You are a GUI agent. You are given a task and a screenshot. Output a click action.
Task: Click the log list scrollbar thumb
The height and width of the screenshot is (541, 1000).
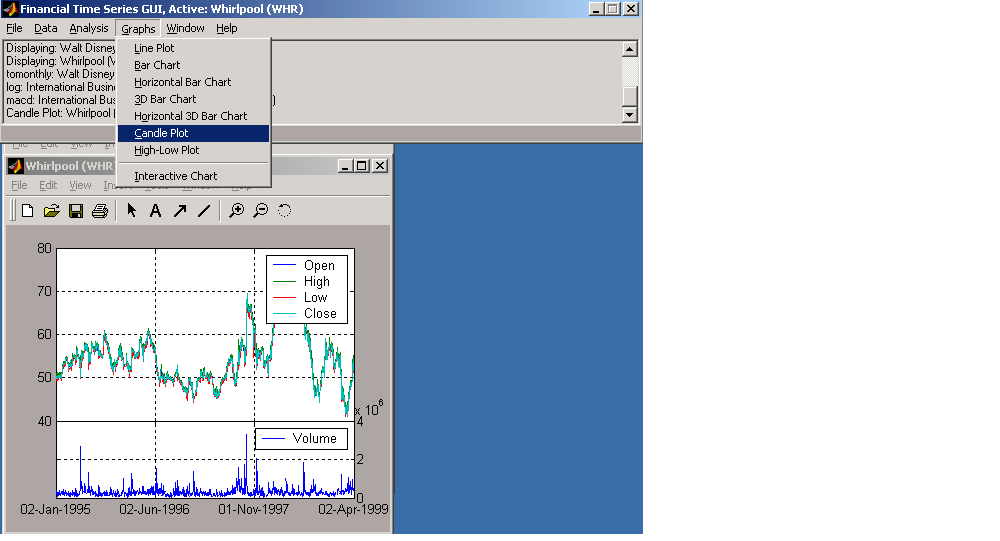tap(629, 96)
